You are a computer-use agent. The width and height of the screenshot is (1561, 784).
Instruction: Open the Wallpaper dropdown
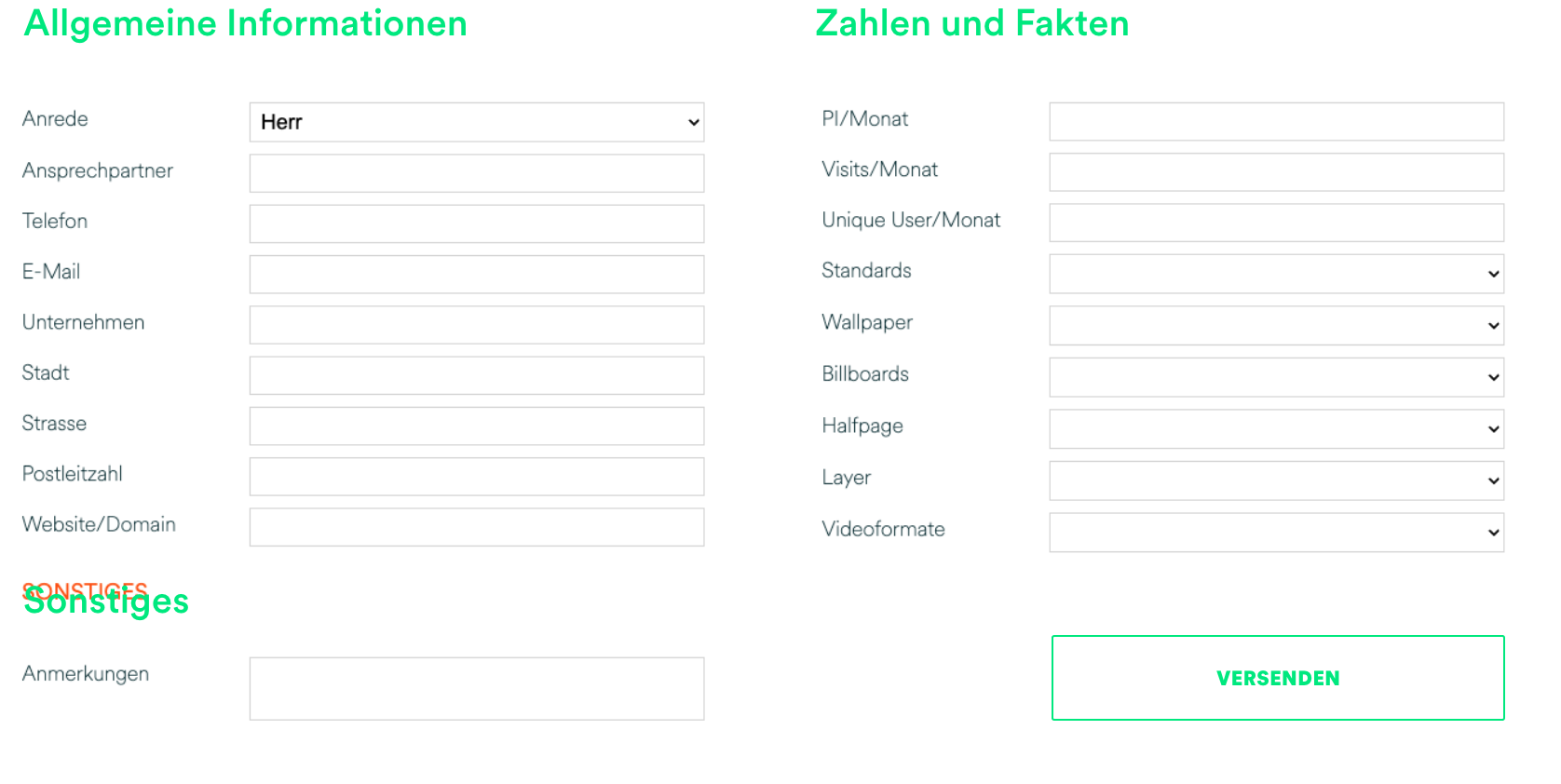(1276, 326)
